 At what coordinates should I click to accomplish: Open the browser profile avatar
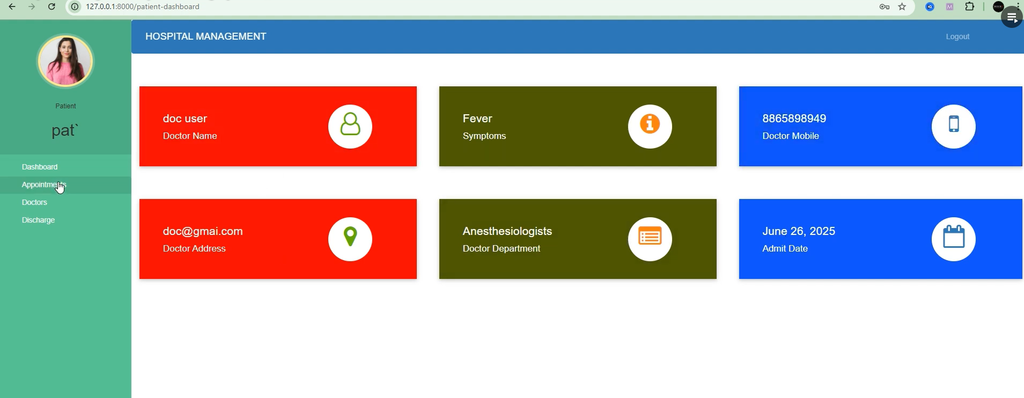[998, 7]
